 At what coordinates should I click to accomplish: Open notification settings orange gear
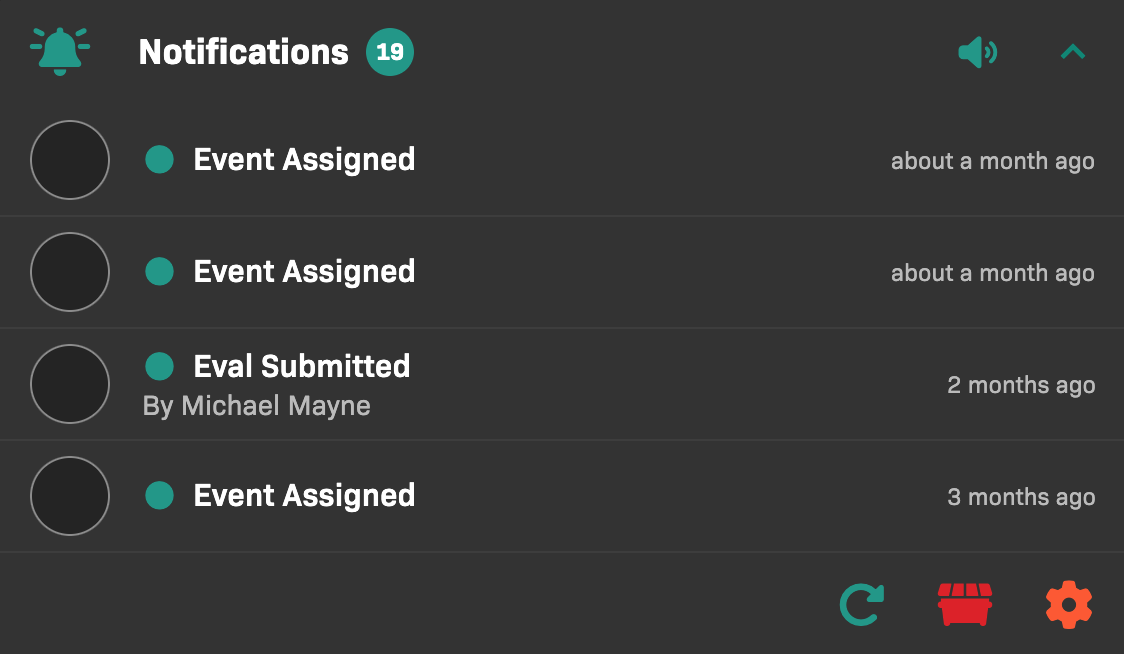pos(1068,605)
